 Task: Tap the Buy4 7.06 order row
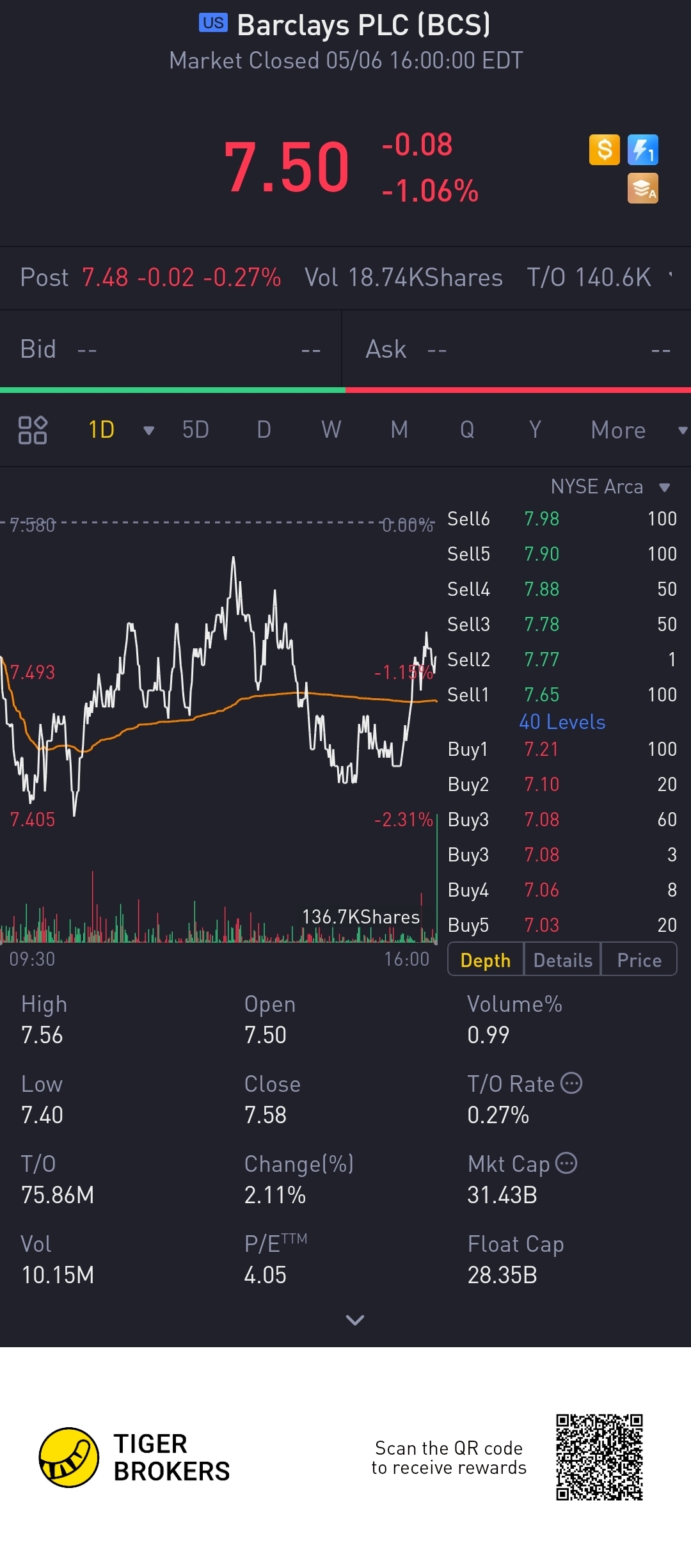click(x=562, y=890)
